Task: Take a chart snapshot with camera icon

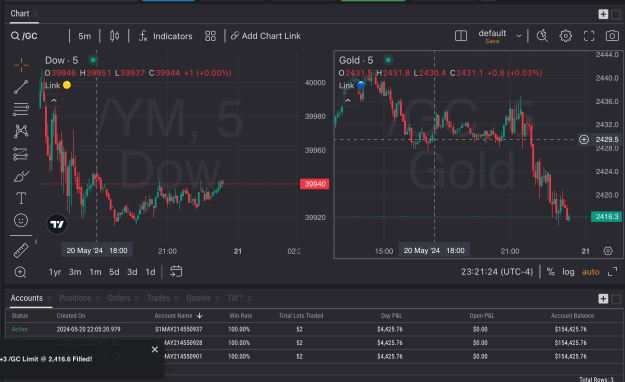Action: click(x=612, y=36)
